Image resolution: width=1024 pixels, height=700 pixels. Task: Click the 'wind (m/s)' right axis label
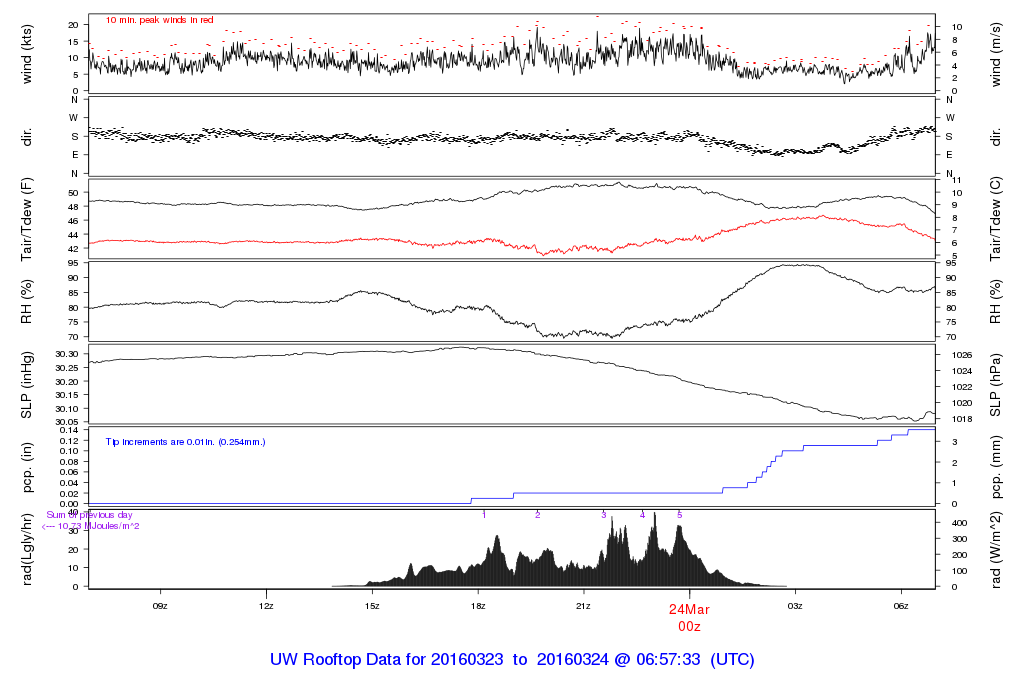pos(996,55)
